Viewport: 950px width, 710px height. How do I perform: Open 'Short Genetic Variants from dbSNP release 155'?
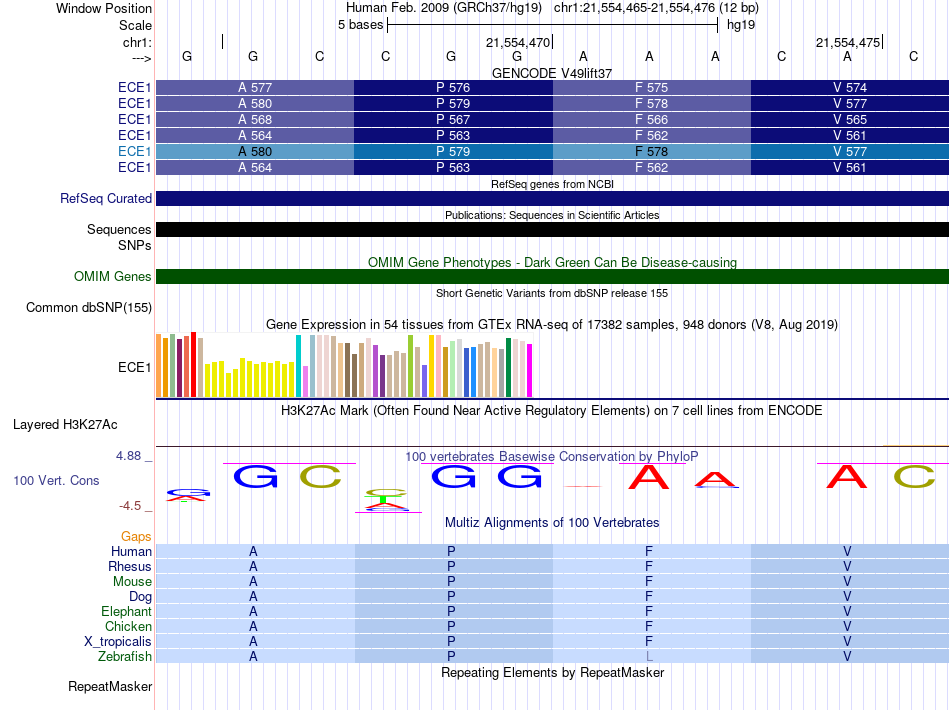pyautogui.click(x=552, y=293)
